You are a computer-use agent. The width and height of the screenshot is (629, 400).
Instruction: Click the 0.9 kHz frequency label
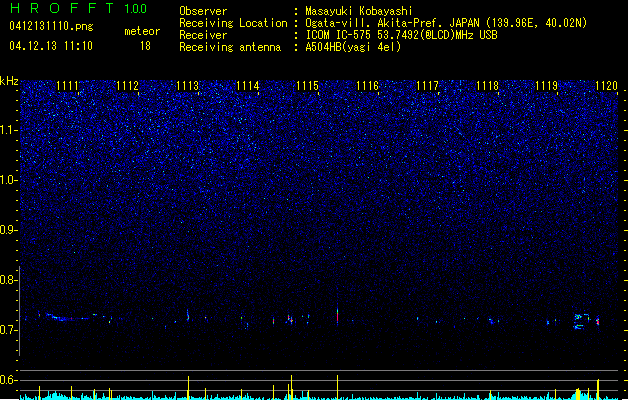9,230
